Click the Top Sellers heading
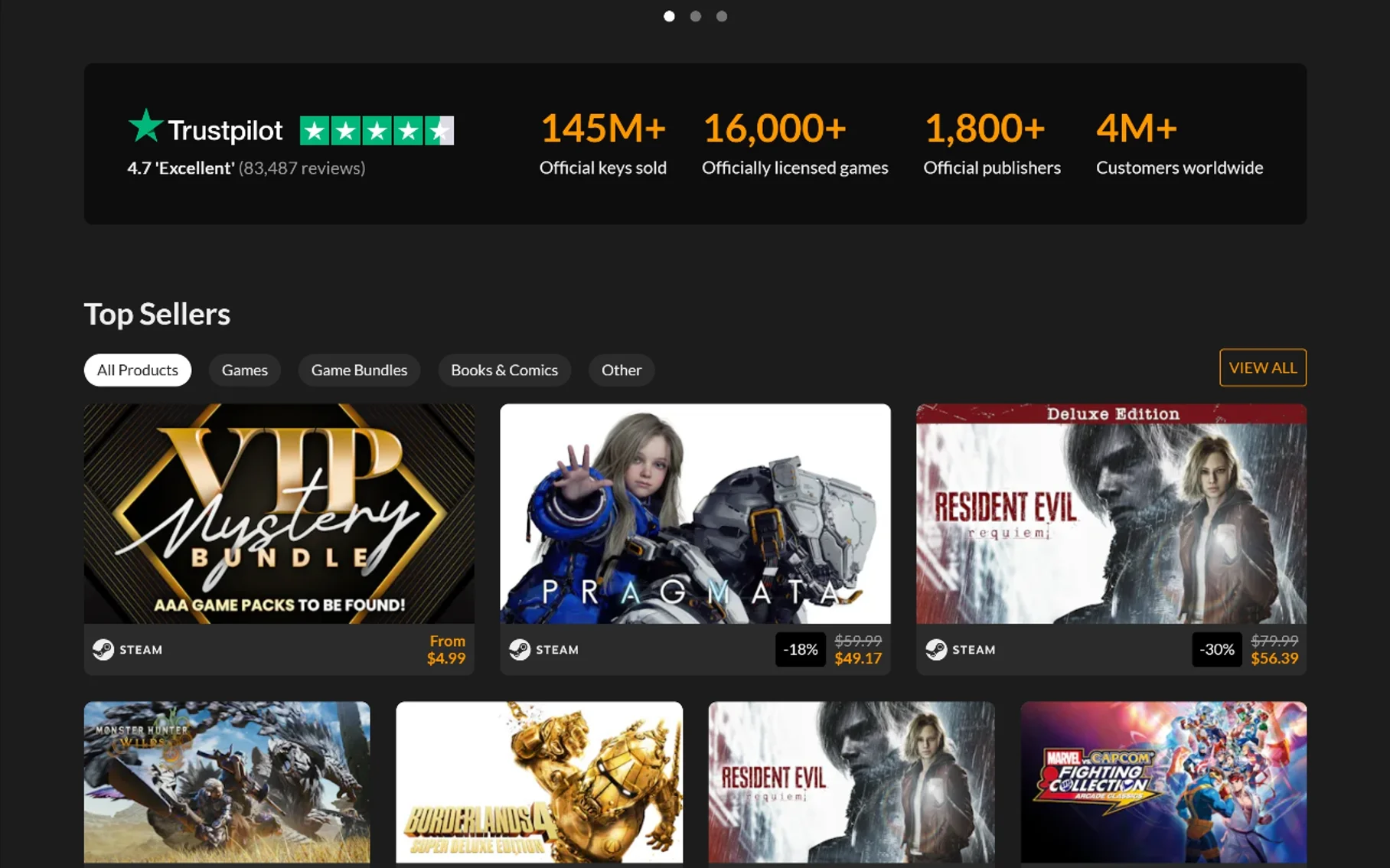The height and width of the screenshot is (868, 1390). [157, 314]
